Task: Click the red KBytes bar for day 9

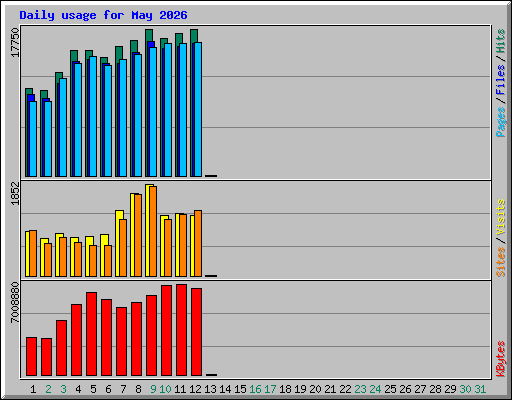Action: coord(151,336)
